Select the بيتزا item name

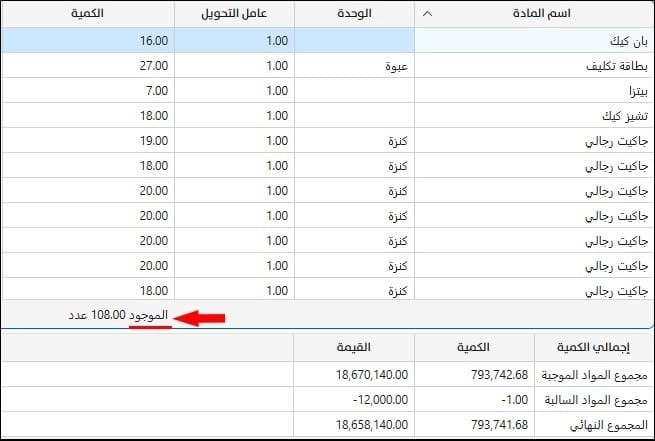click(x=638, y=91)
